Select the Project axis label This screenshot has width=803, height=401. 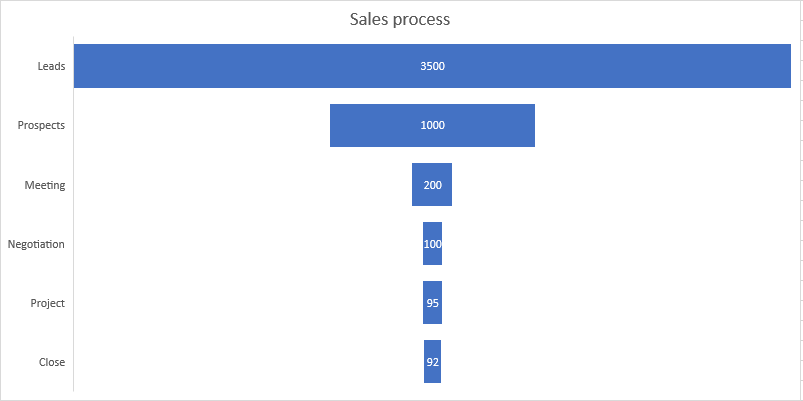[48, 303]
